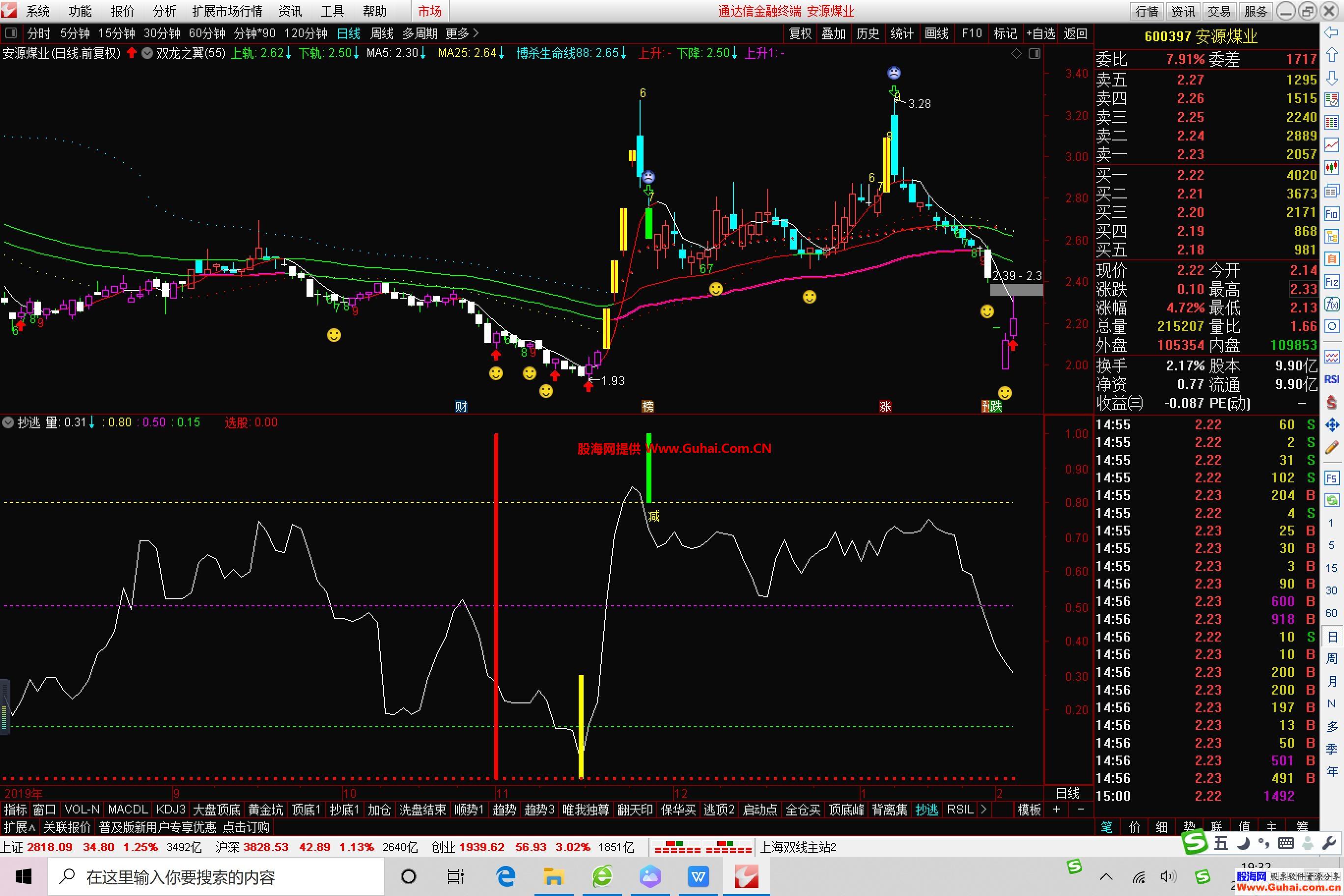Click the 叠加 overlay button
1344x896 pixels.
(x=834, y=34)
